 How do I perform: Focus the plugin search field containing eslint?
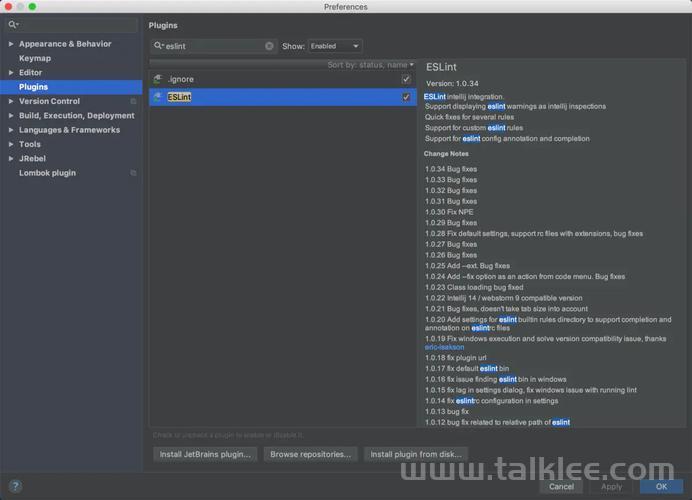tap(214, 46)
